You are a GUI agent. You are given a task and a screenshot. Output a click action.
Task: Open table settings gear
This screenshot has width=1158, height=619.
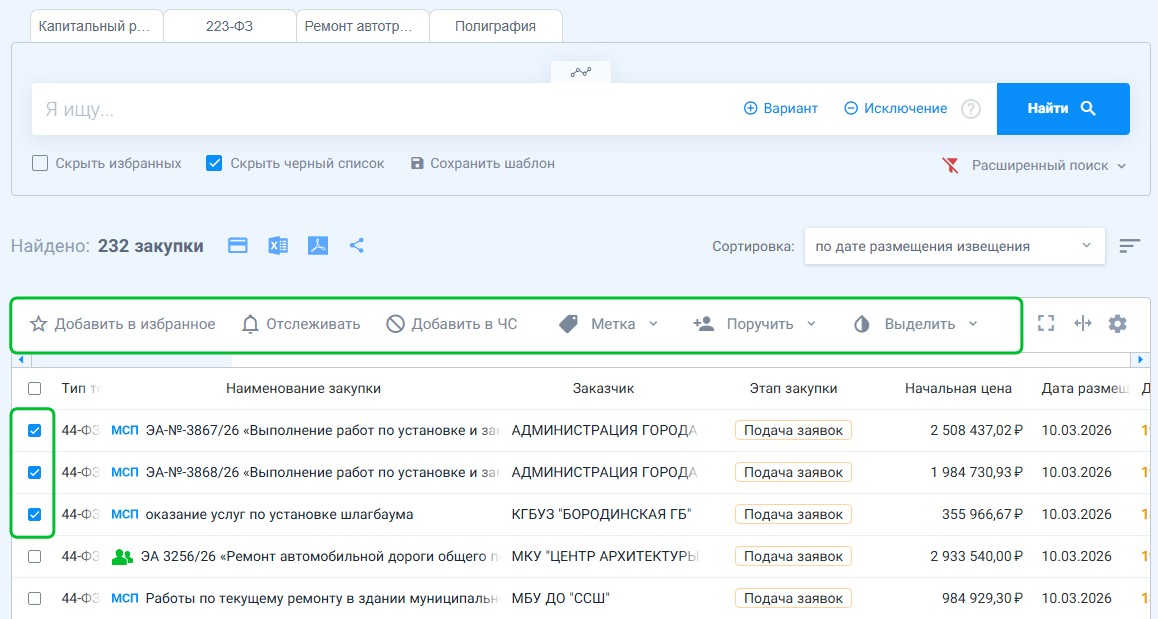click(1117, 324)
